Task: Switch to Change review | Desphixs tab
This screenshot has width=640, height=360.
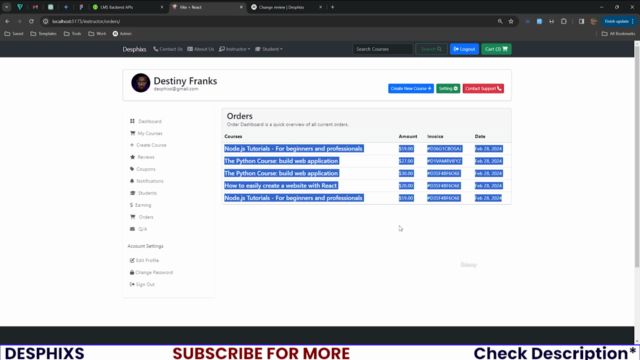Action: [x=287, y=7]
